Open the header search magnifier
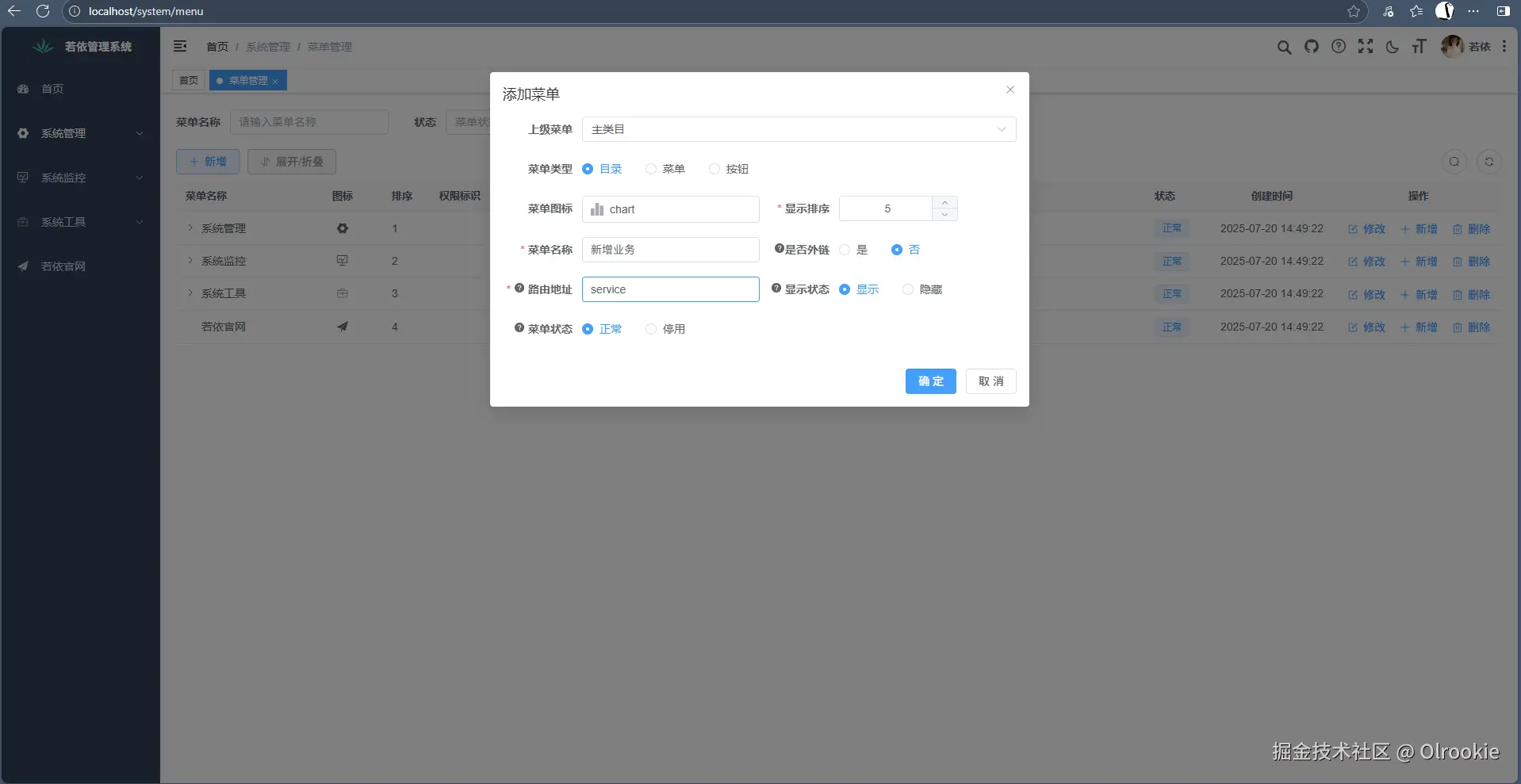Screen dimensions: 1521x784 point(1284,47)
